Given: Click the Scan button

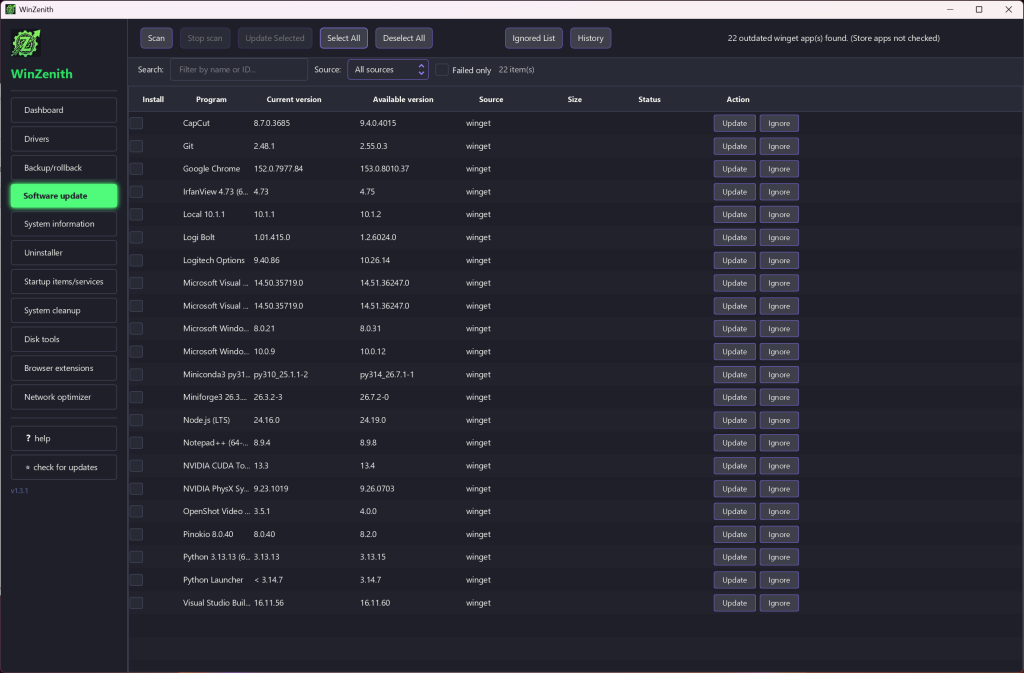Looking at the screenshot, I should click(156, 38).
